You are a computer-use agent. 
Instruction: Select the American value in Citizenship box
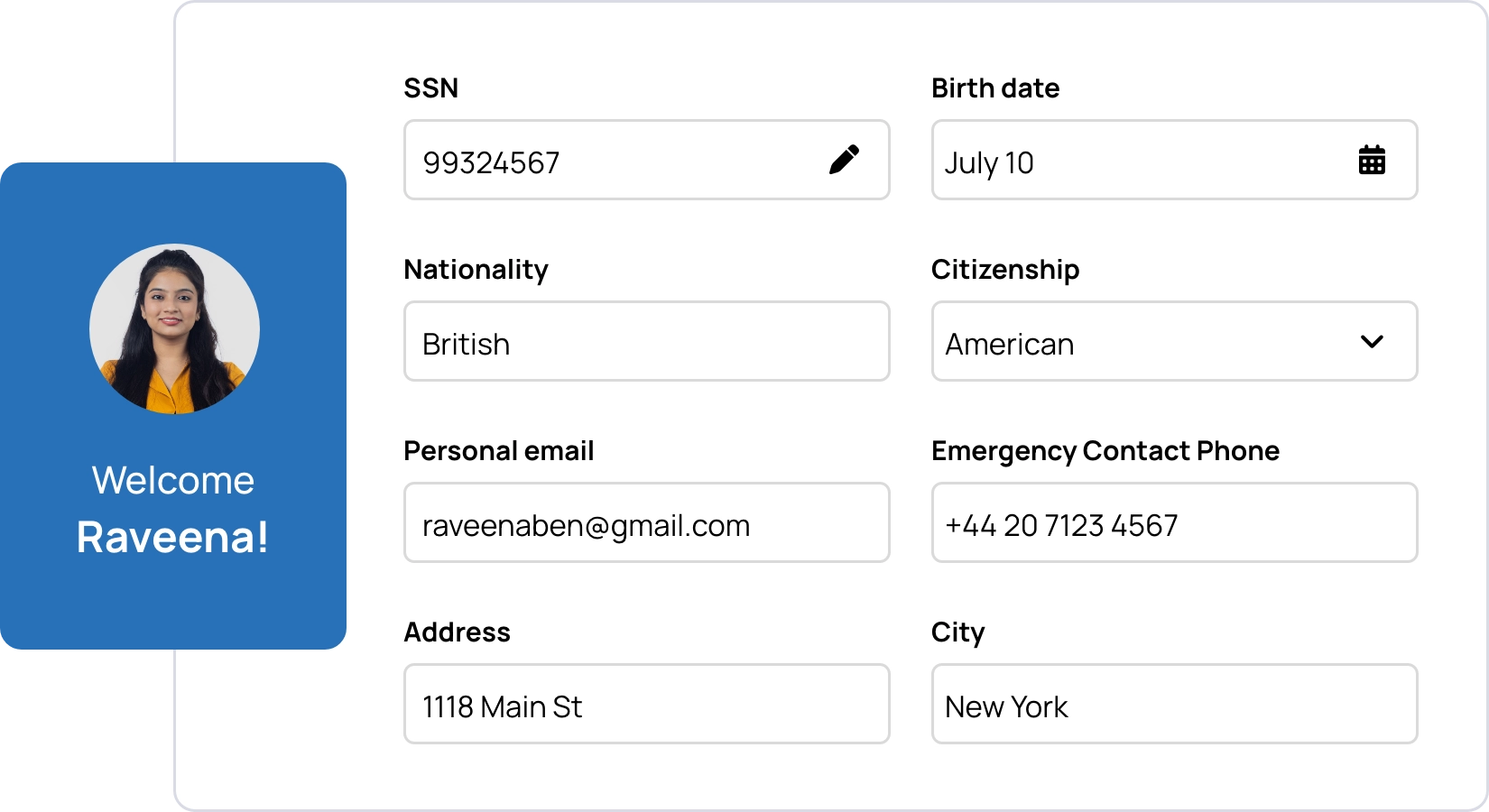point(1010,344)
